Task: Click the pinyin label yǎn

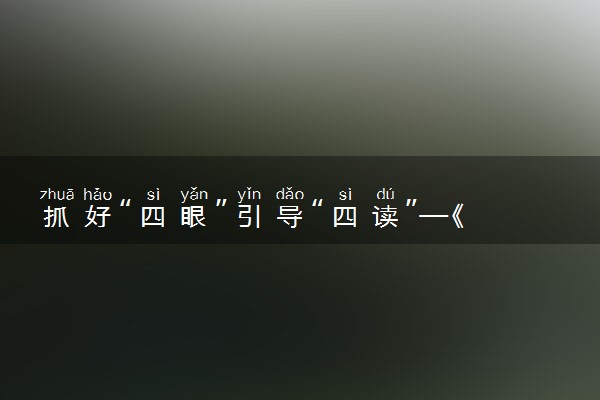Action: (x=194, y=195)
